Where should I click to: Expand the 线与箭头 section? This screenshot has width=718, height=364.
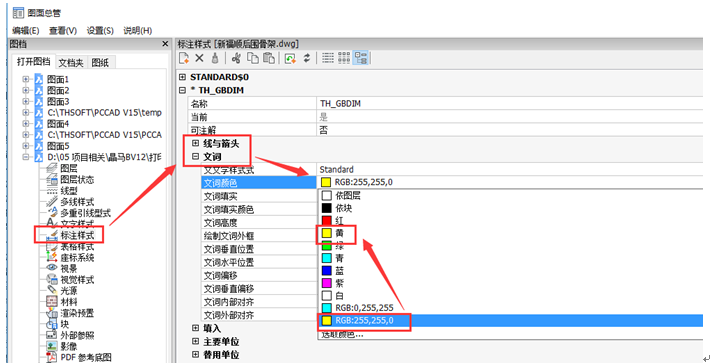tap(196, 143)
